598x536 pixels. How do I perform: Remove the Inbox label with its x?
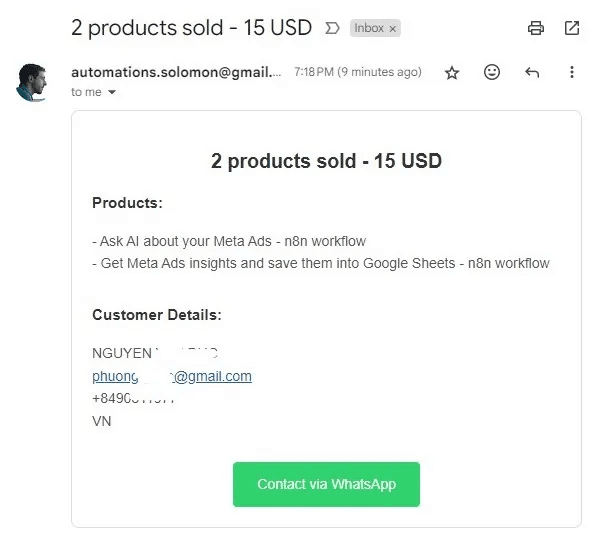(393, 29)
